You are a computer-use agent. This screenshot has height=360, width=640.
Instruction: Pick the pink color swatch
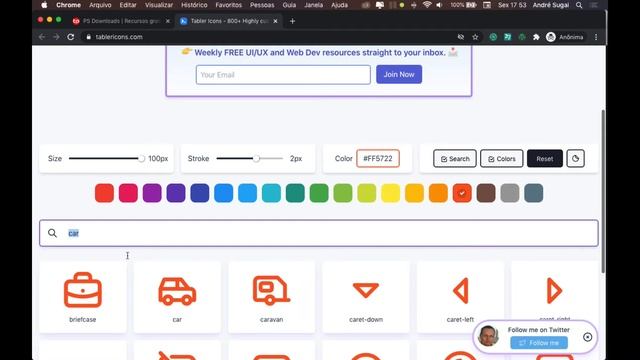[x=128, y=193]
